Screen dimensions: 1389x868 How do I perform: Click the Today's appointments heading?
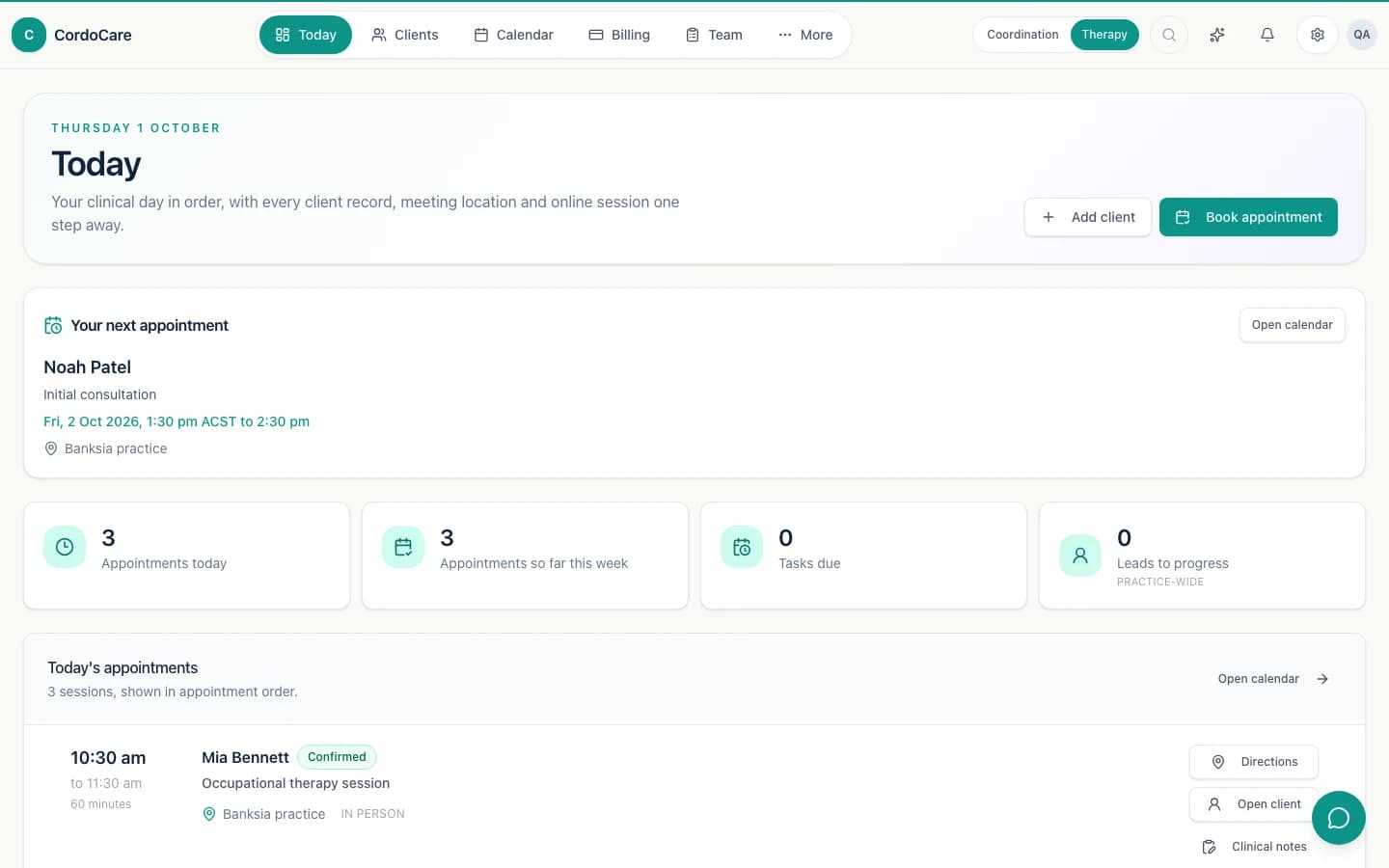pos(123,667)
